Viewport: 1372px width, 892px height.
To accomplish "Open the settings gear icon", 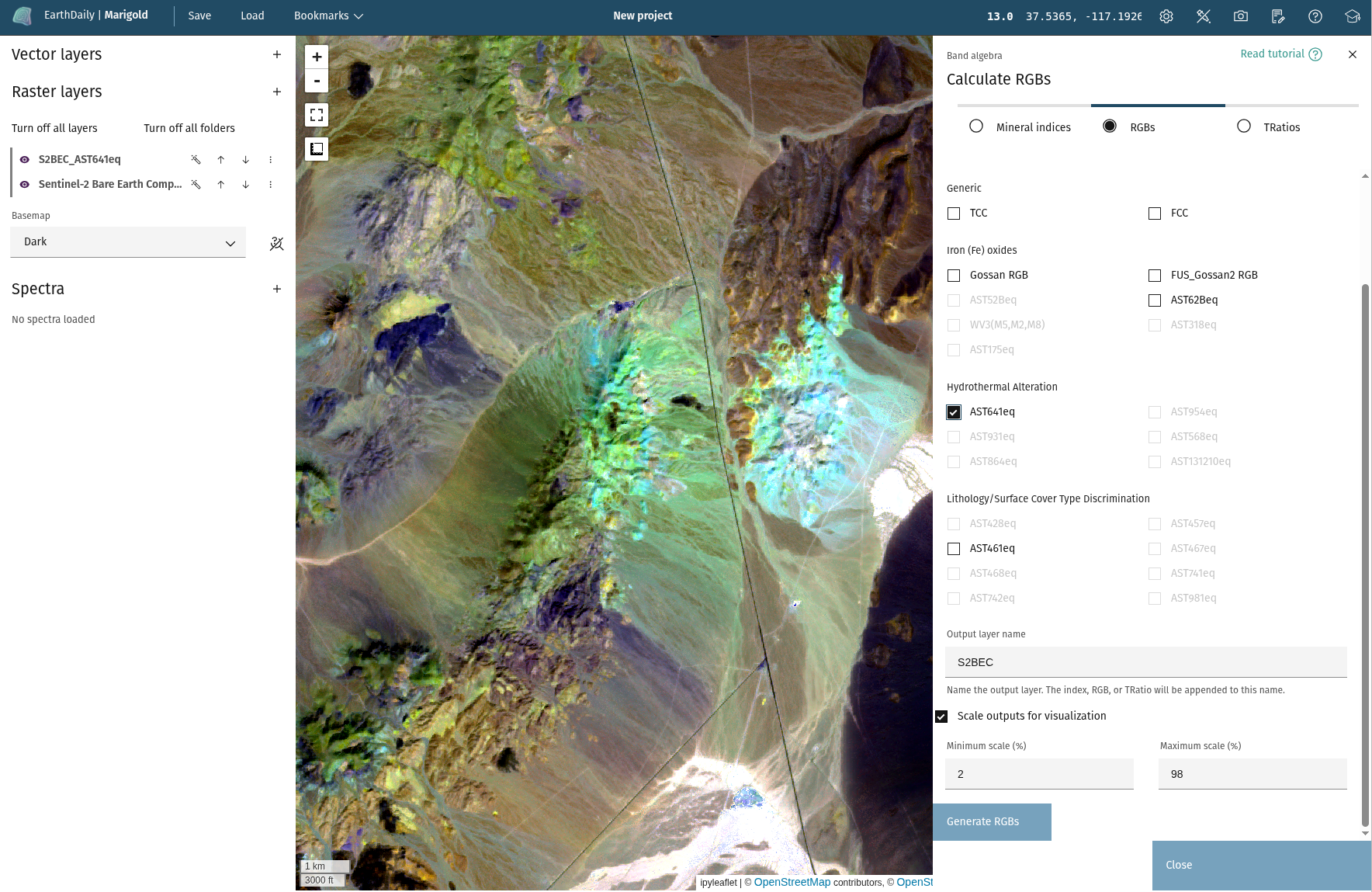I will (x=1166, y=16).
